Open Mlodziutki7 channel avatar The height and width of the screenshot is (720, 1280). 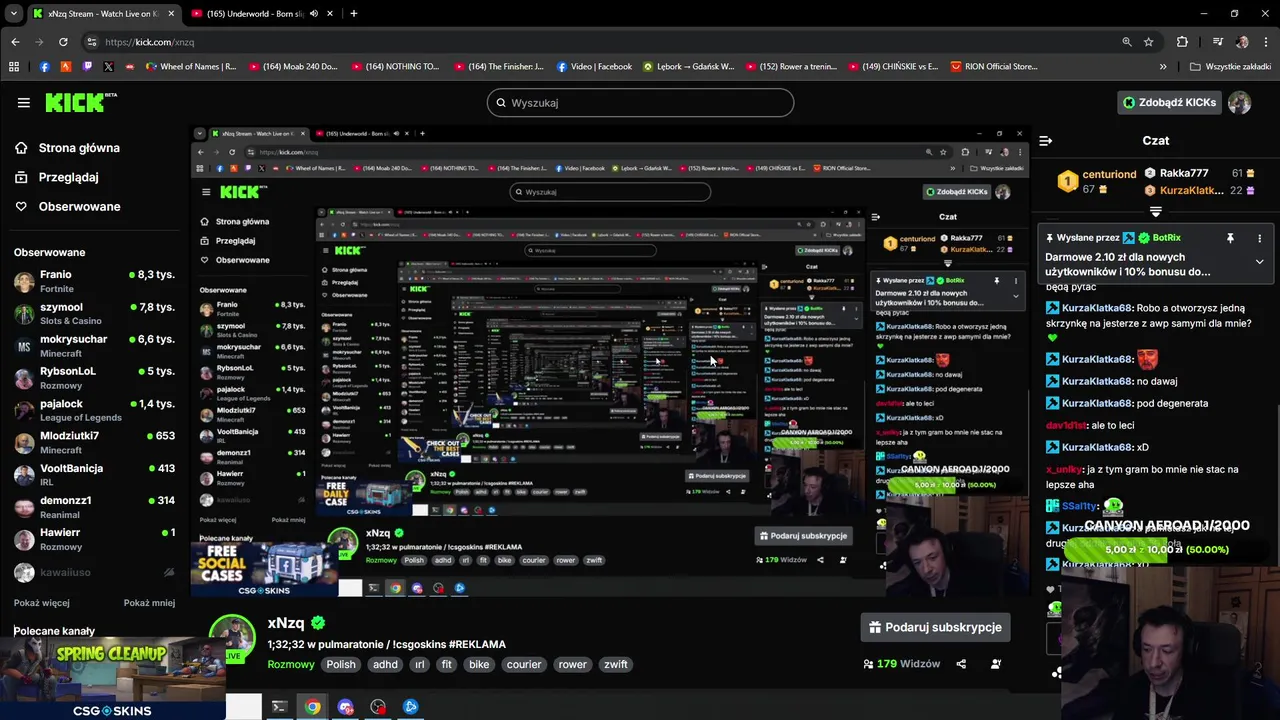pyautogui.click(x=24, y=442)
